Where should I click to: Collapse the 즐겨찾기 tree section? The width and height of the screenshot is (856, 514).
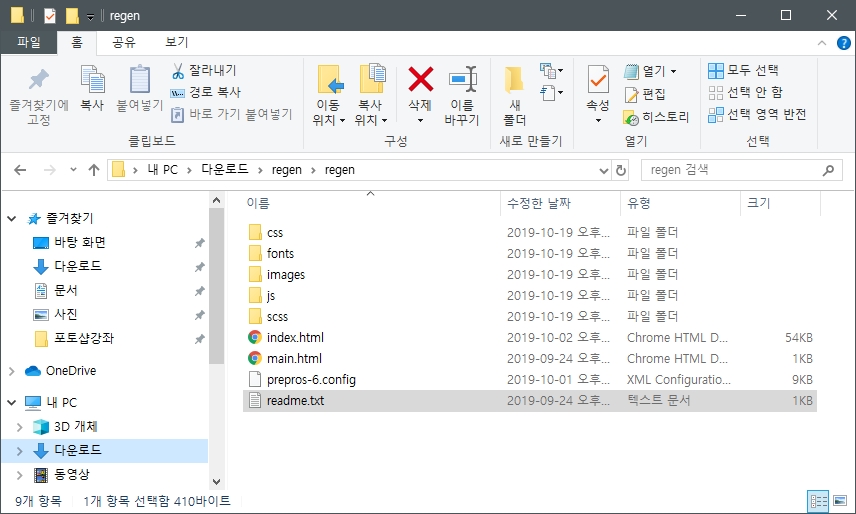pyautogui.click(x=11, y=219)
